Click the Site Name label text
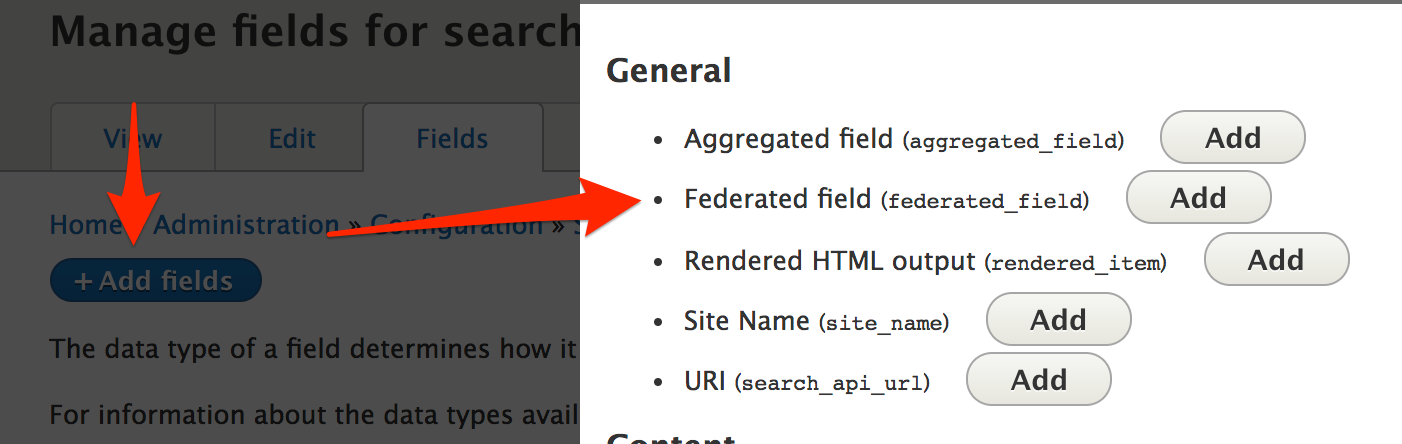 click(x=746, y=321)
